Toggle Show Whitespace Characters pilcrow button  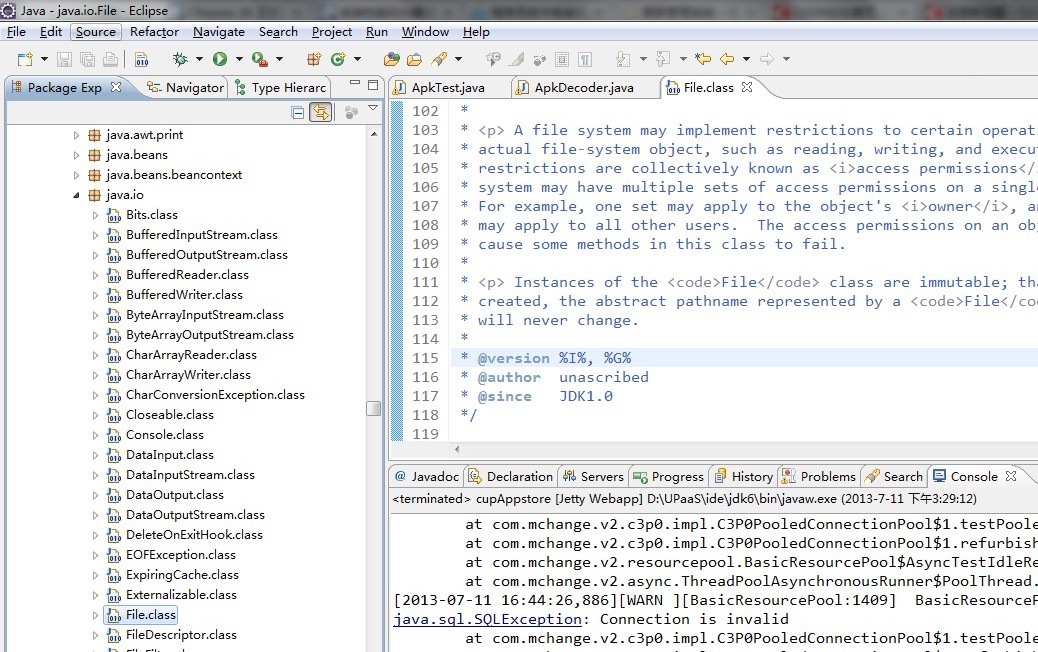click(585, 59)
